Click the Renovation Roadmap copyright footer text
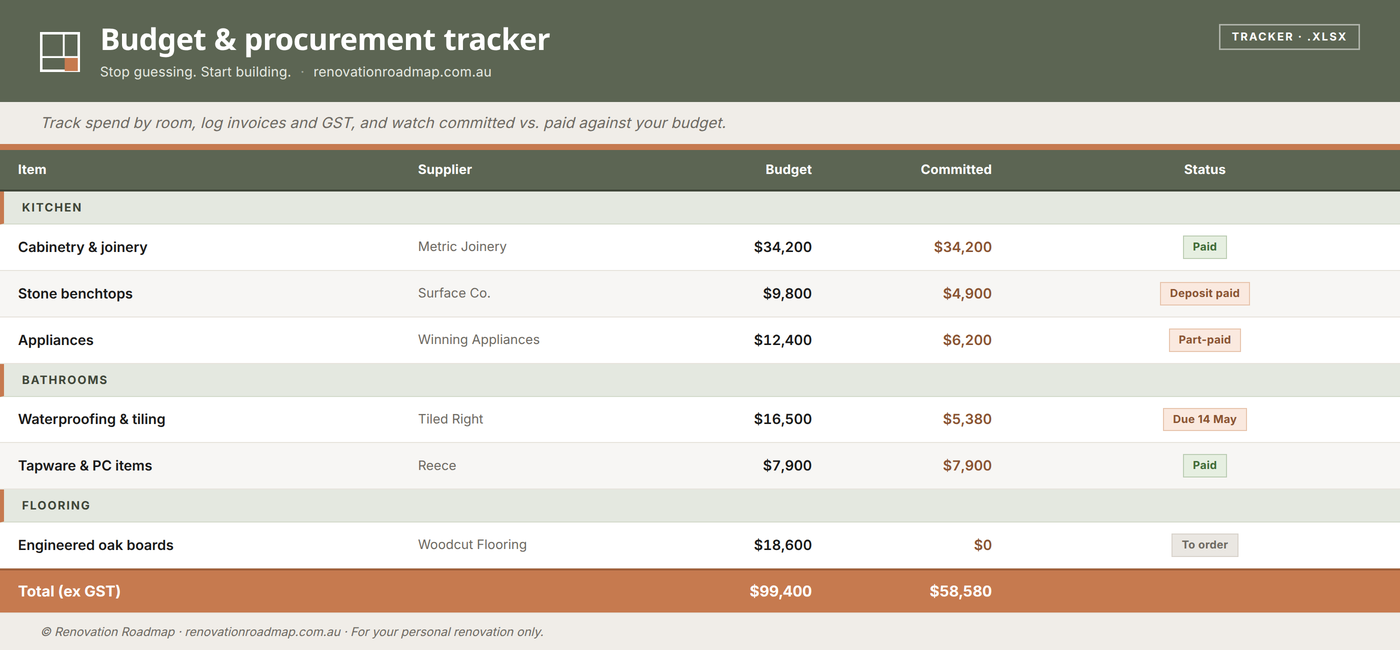Screen dimensions: 1400x650 tap(292, 632)
